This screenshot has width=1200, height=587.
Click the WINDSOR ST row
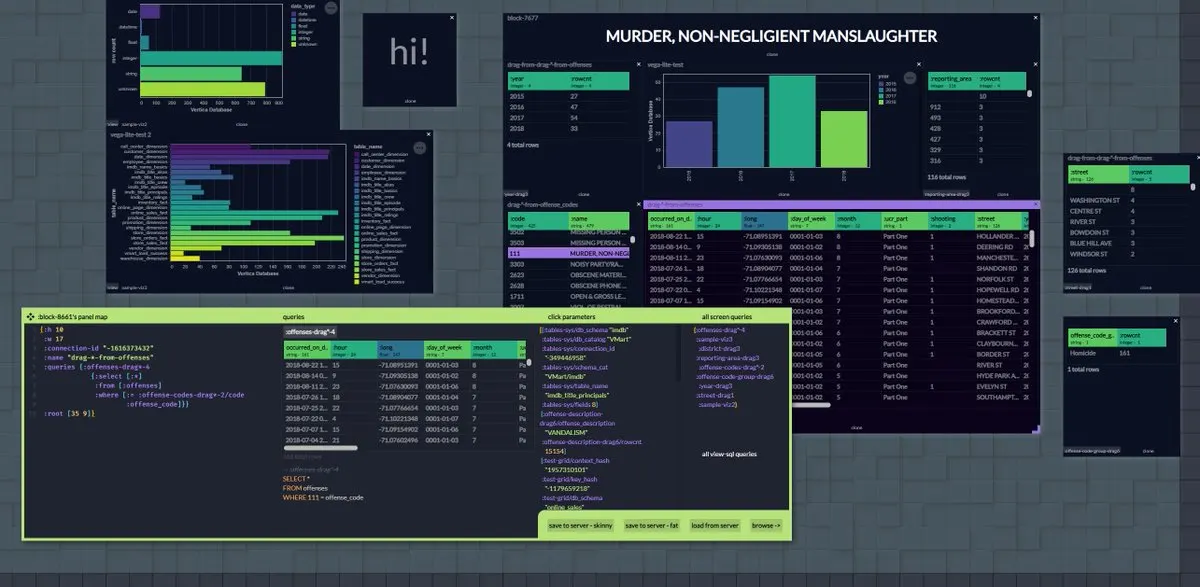click(1127, 253)
